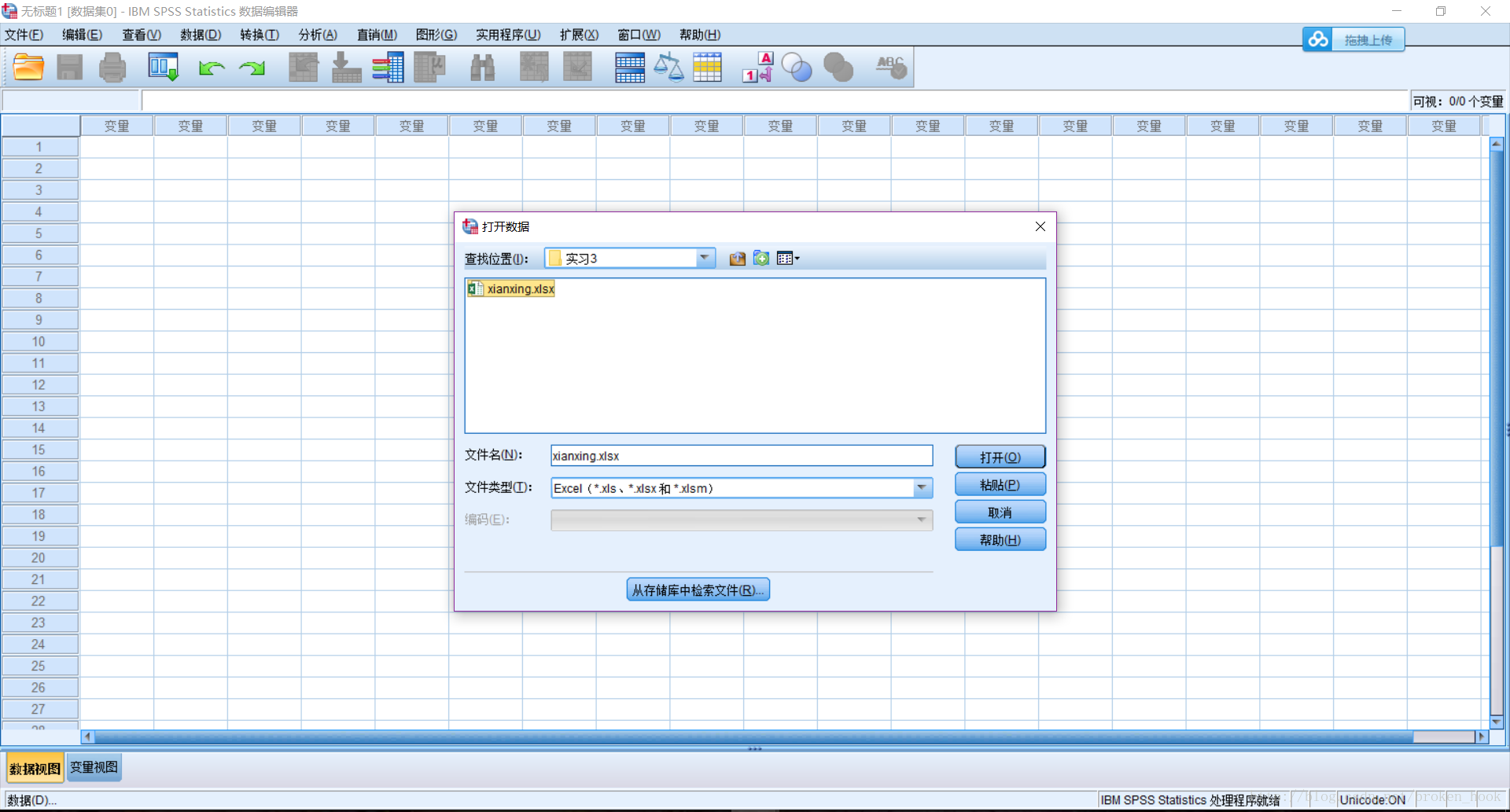Click the ABC spell check icon
Viewport: 1510px width, 812px height.
point(891,68)
